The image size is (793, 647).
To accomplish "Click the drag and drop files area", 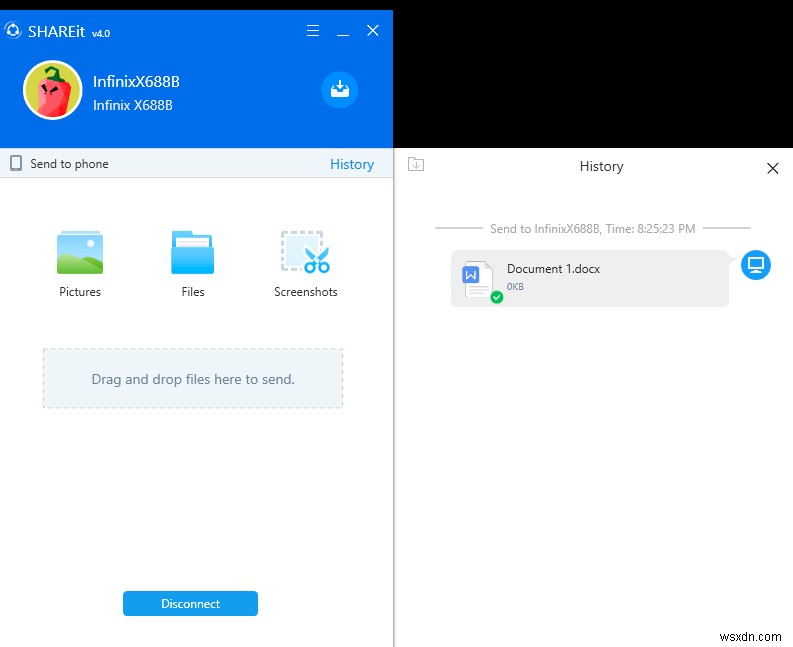I will coord(193,378).
